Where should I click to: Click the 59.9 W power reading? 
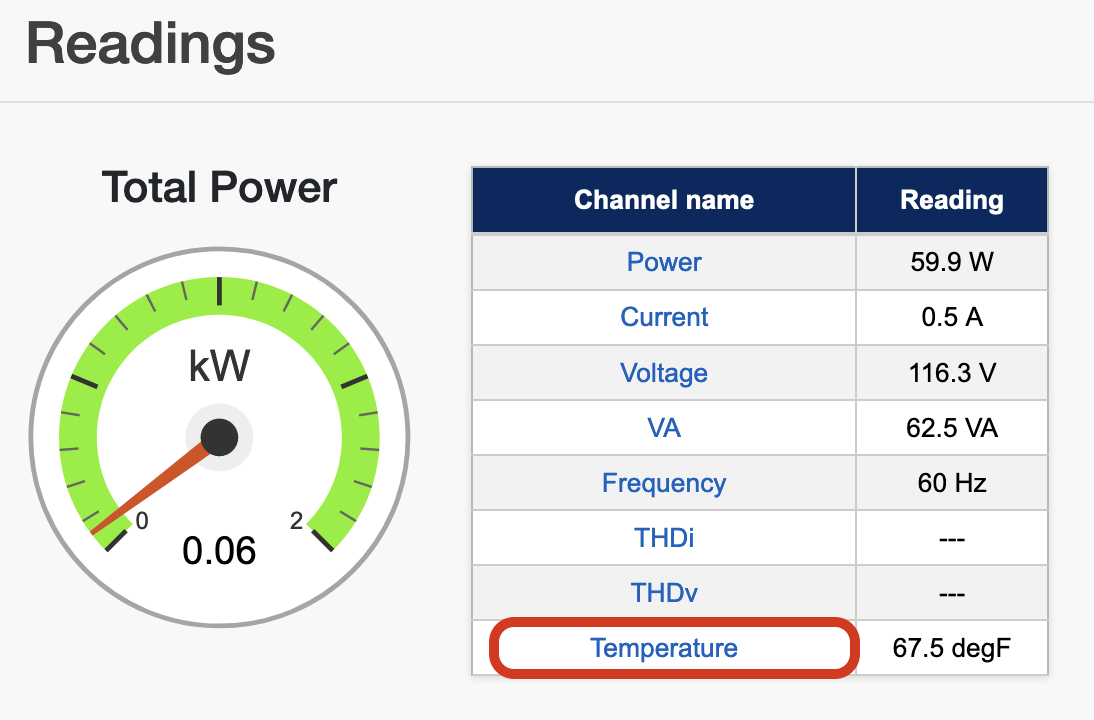point(951,262)
